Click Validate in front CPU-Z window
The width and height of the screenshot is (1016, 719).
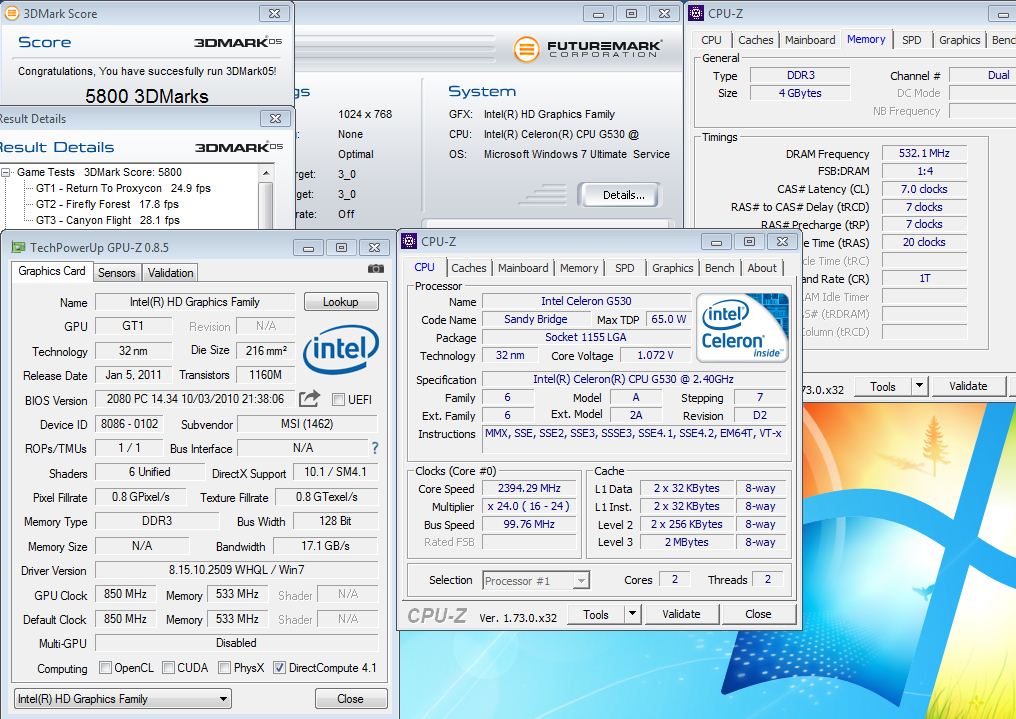pos(681,614)
